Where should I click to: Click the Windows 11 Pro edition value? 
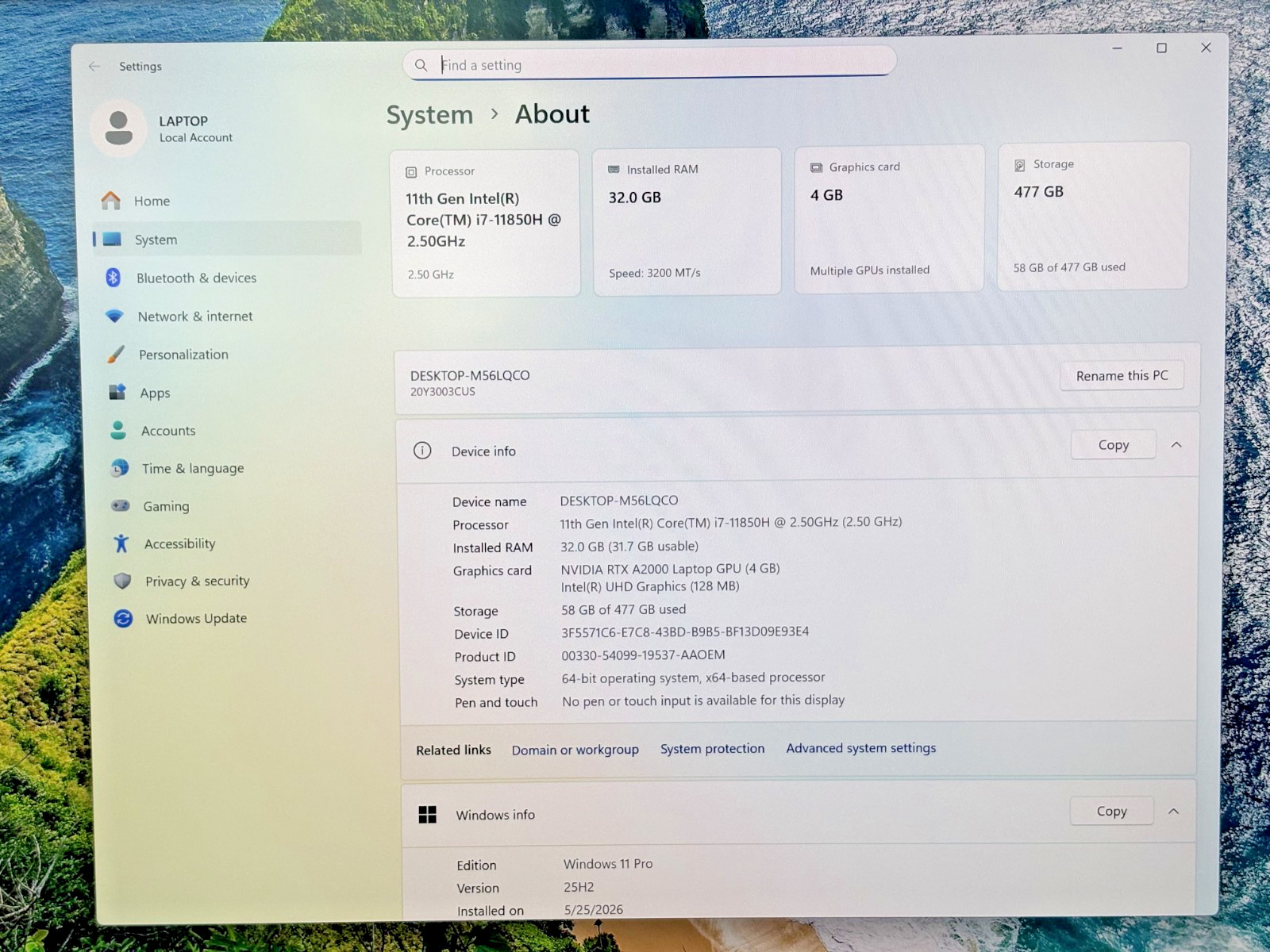[608, 863]
